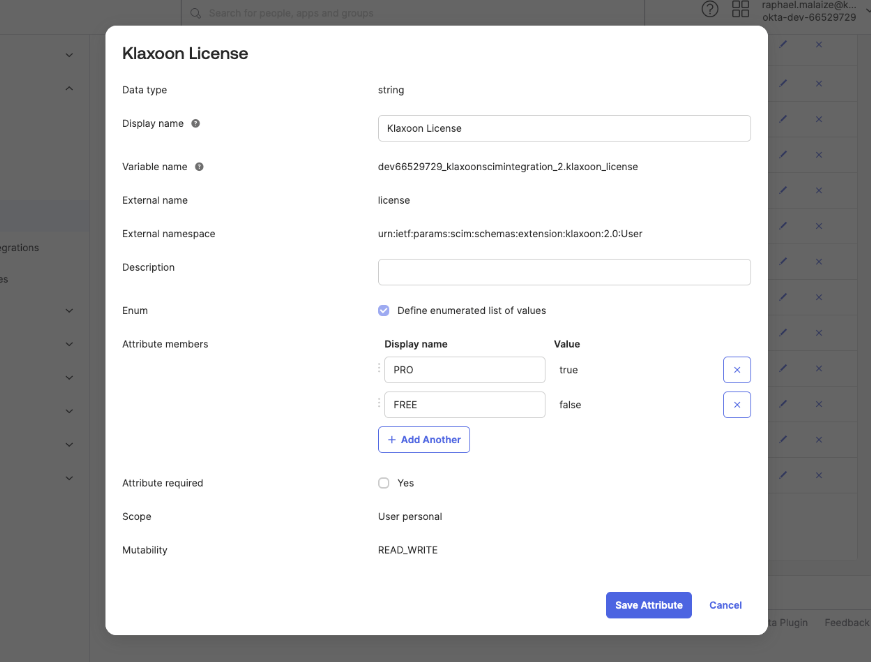Click Save Attribute button
This screenshot has width=871, height=662.
pos(648,605)
